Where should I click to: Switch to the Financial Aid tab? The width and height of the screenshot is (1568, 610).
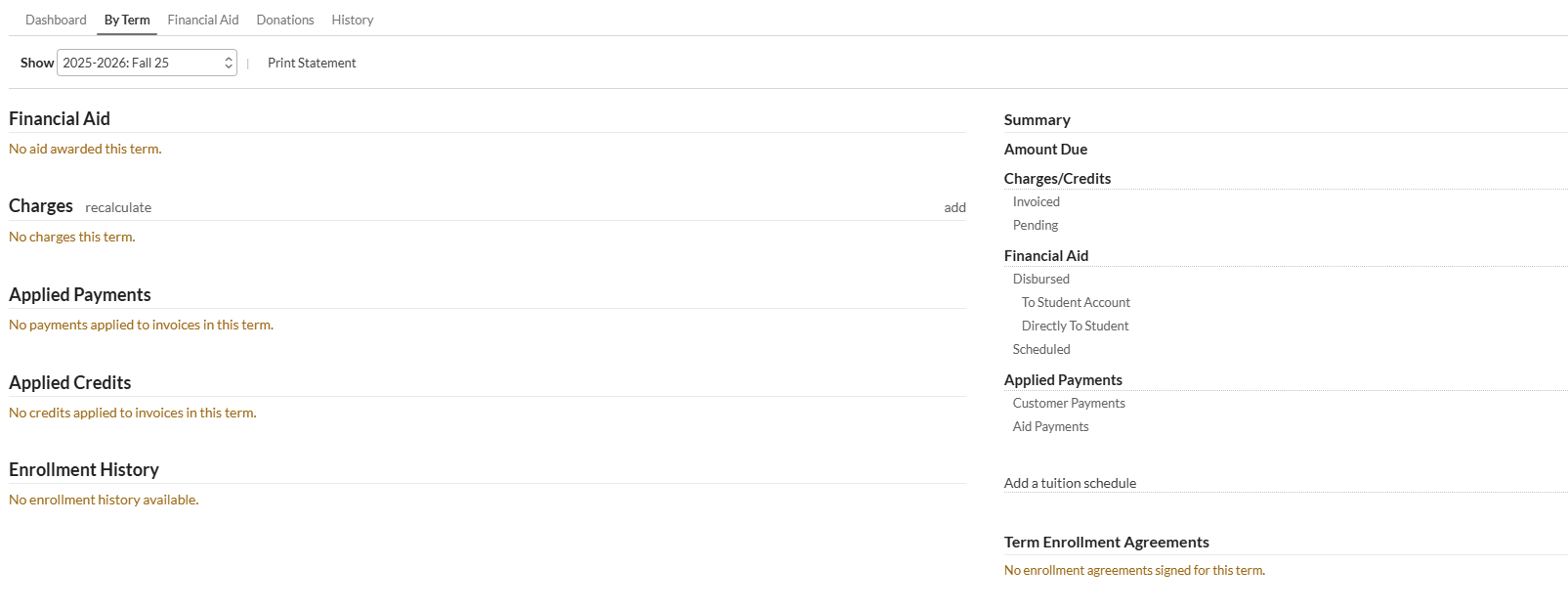click(x=203, y=20)
